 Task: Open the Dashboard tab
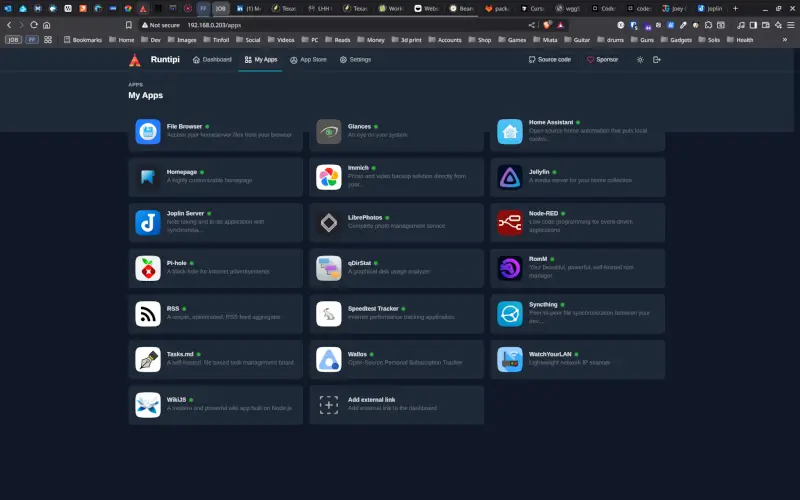(212, 60)
